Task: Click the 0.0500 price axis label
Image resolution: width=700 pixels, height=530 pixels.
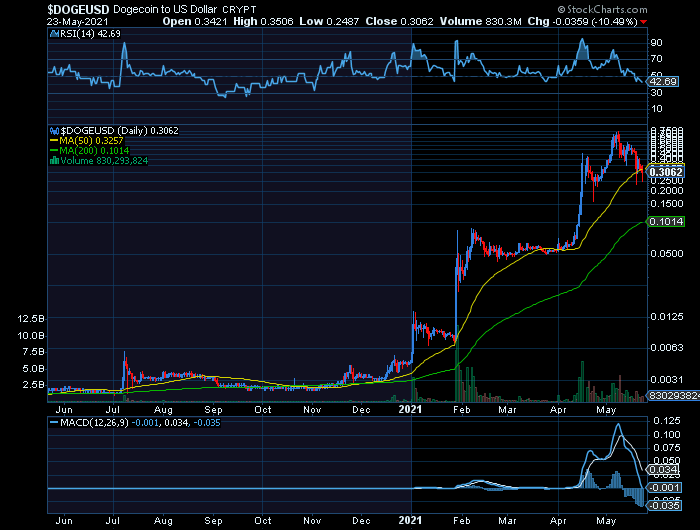Action: pyautogui.click(x=667, y=254)
